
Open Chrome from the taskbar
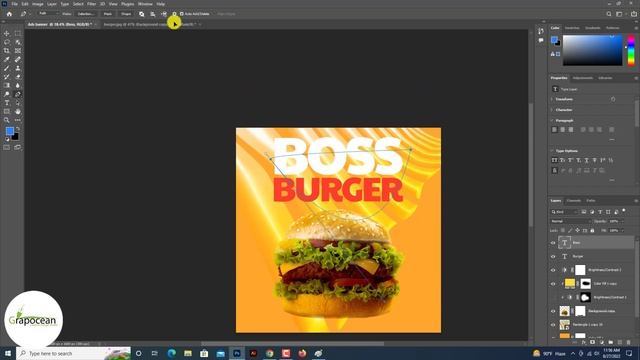pos(269,353)
